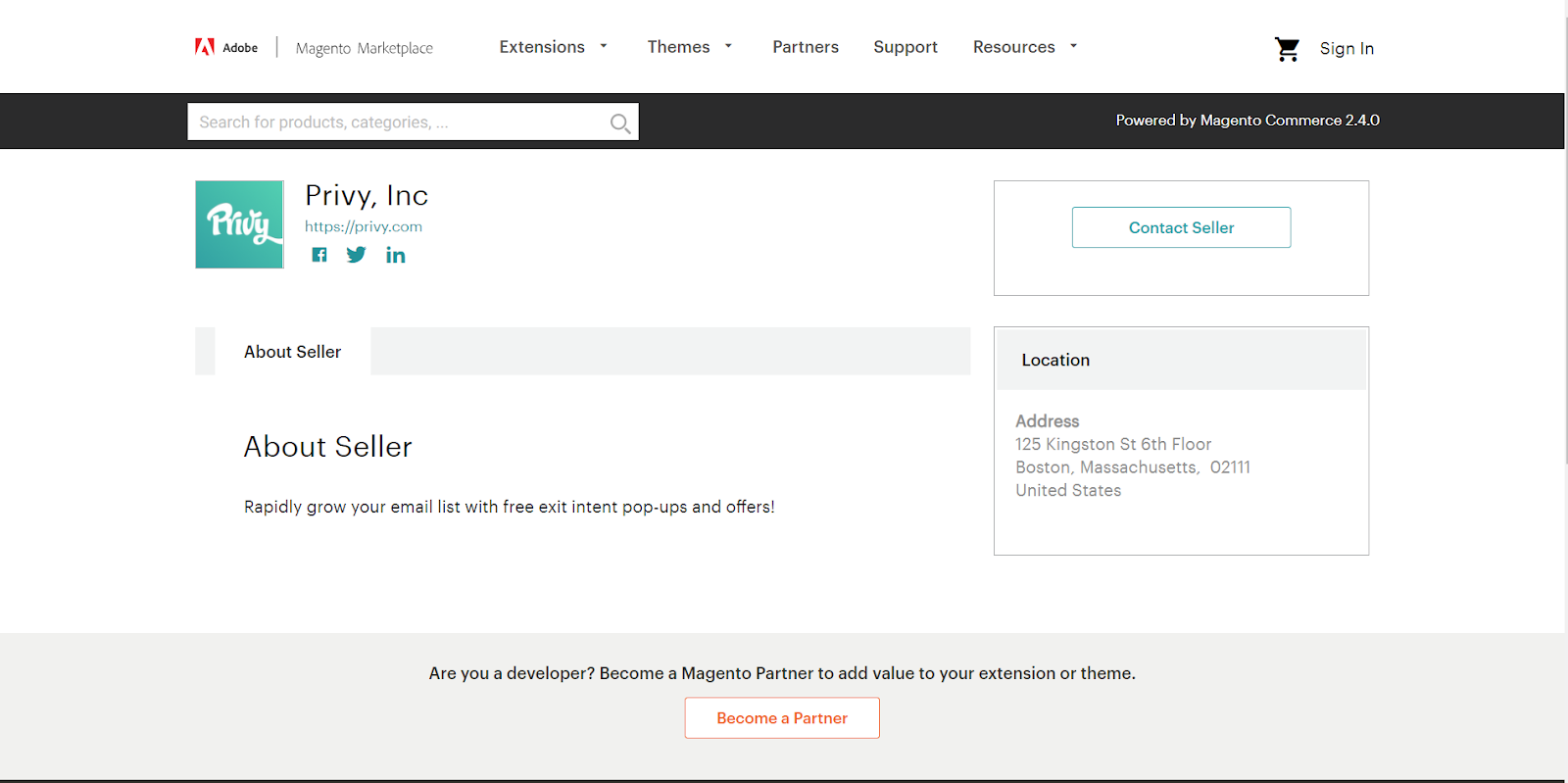The width and height of the screenshot is (1568, 783).
Task: Open Privy's LinkedIn page icon
Action: (395, 255)
